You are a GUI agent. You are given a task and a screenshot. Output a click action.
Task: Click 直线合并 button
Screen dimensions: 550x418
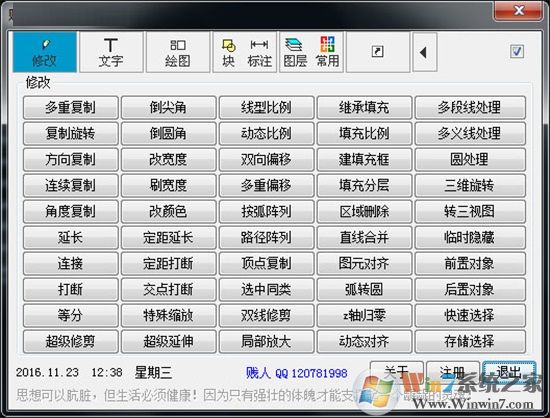364,237
